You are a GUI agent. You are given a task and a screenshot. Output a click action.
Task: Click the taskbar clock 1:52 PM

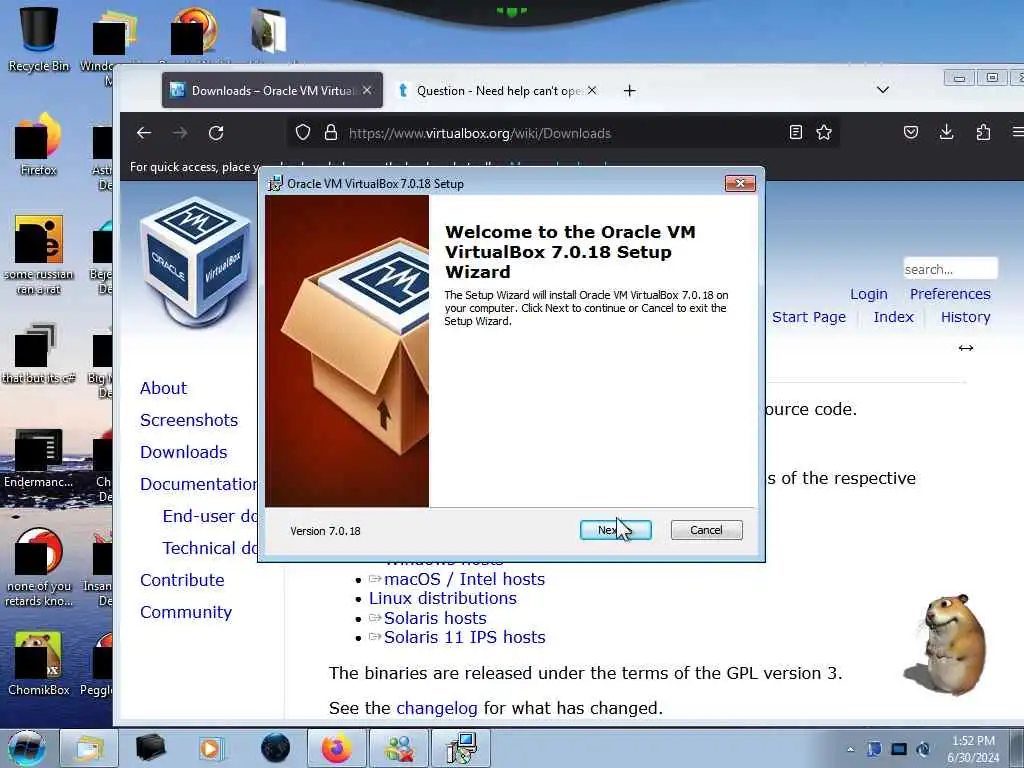click(973, 748)
